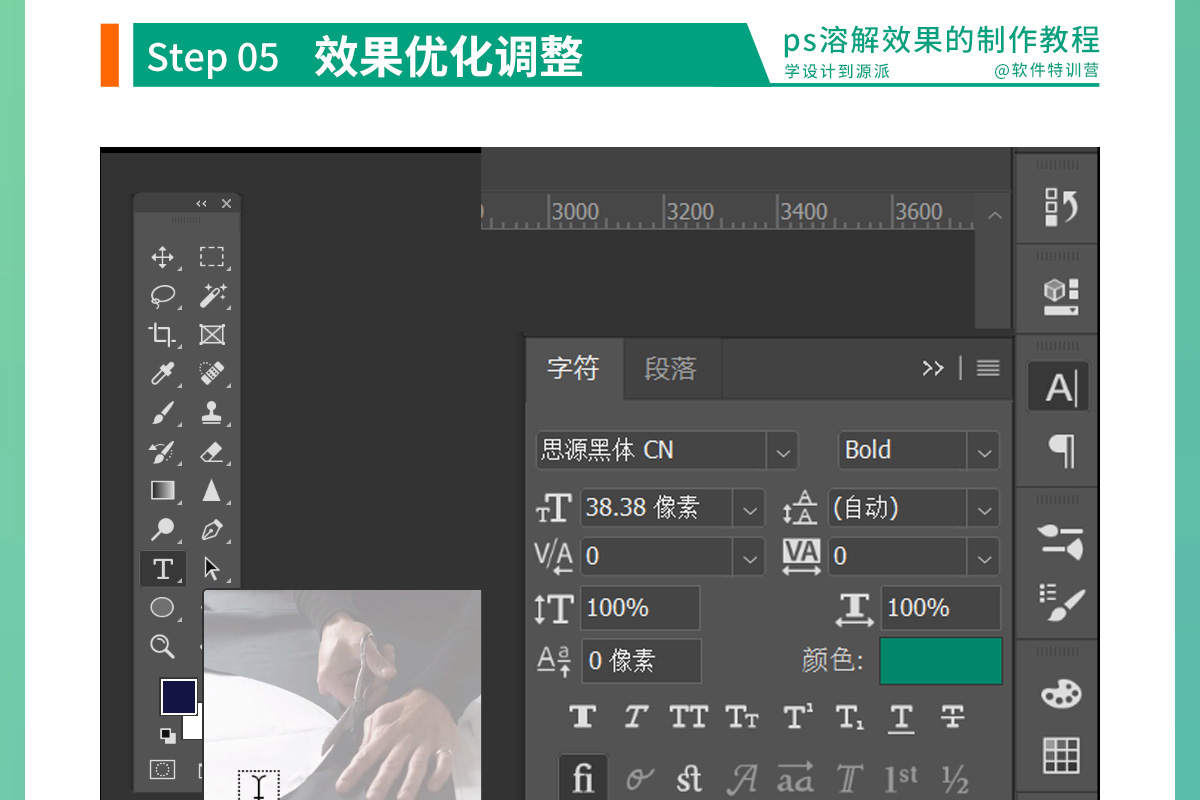
Task: Select the Pen tool
Action: tap(211, 530)
